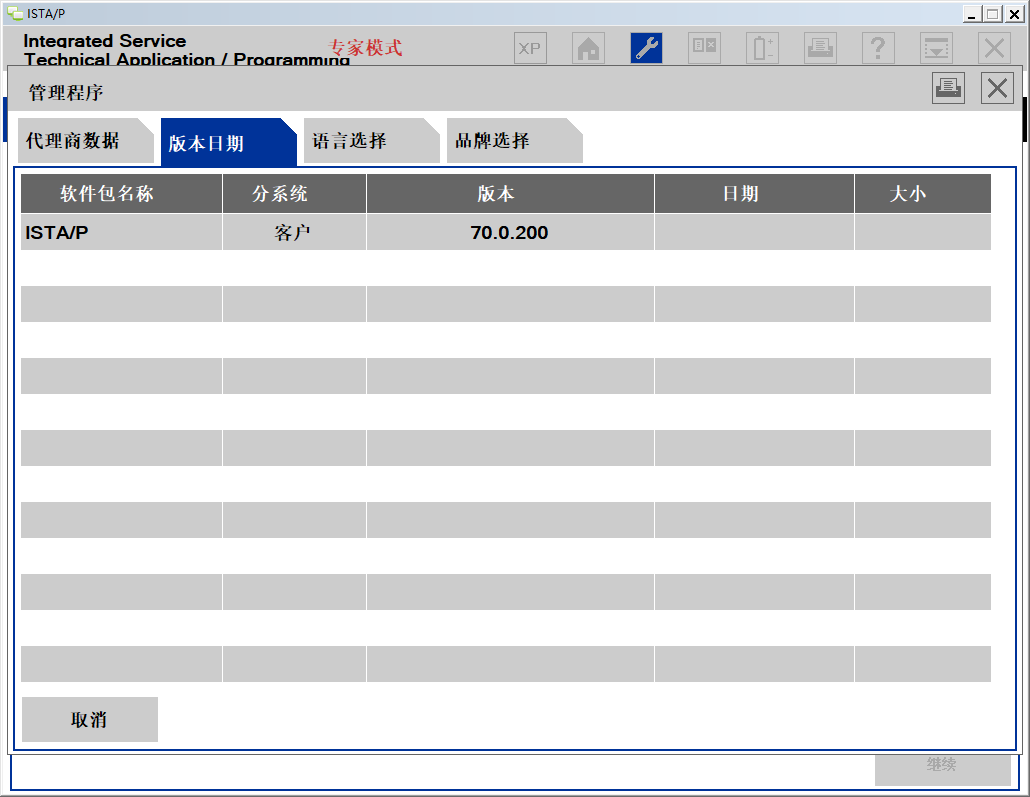This screenshot has width=1030, height=797.
Task: Click the greyed 继续 button
Action: point(942,765)
